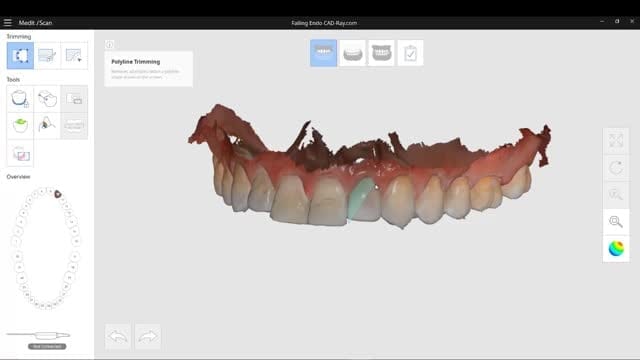Select the green-topped tooth tool icon

[x=20, y=126]
